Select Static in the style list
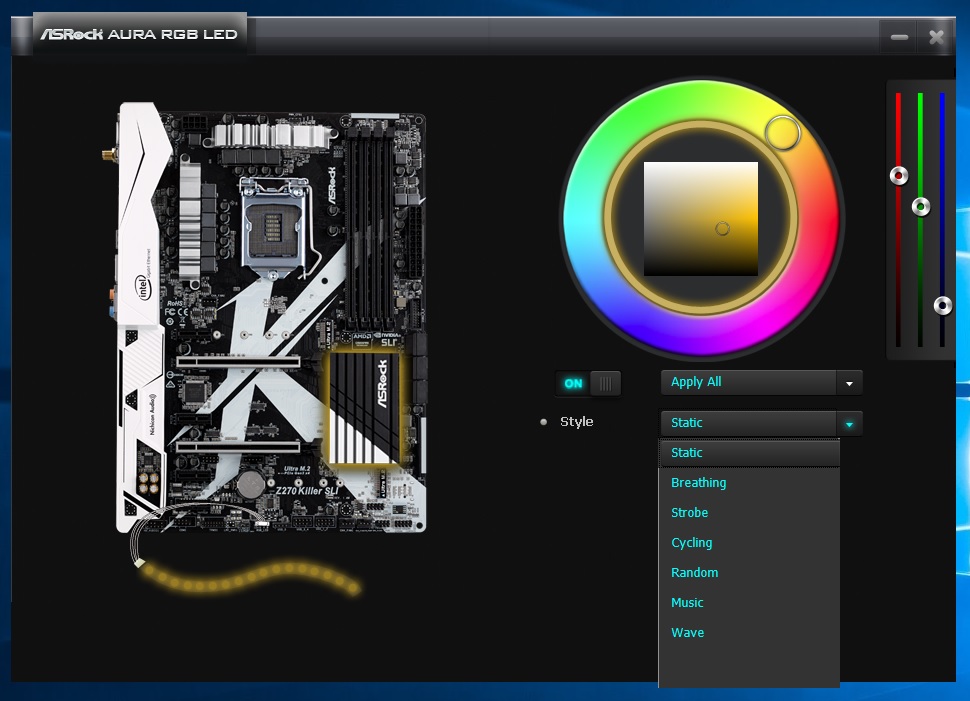970x701 pixels. point(749,453)
